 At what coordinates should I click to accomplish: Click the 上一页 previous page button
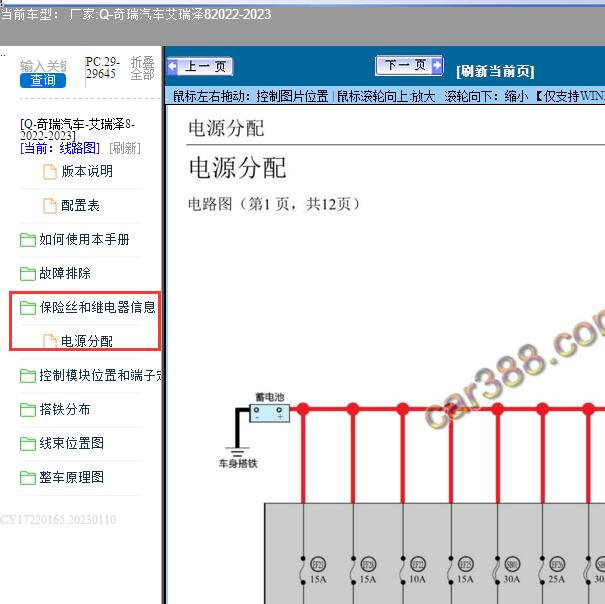coord(200,67)
